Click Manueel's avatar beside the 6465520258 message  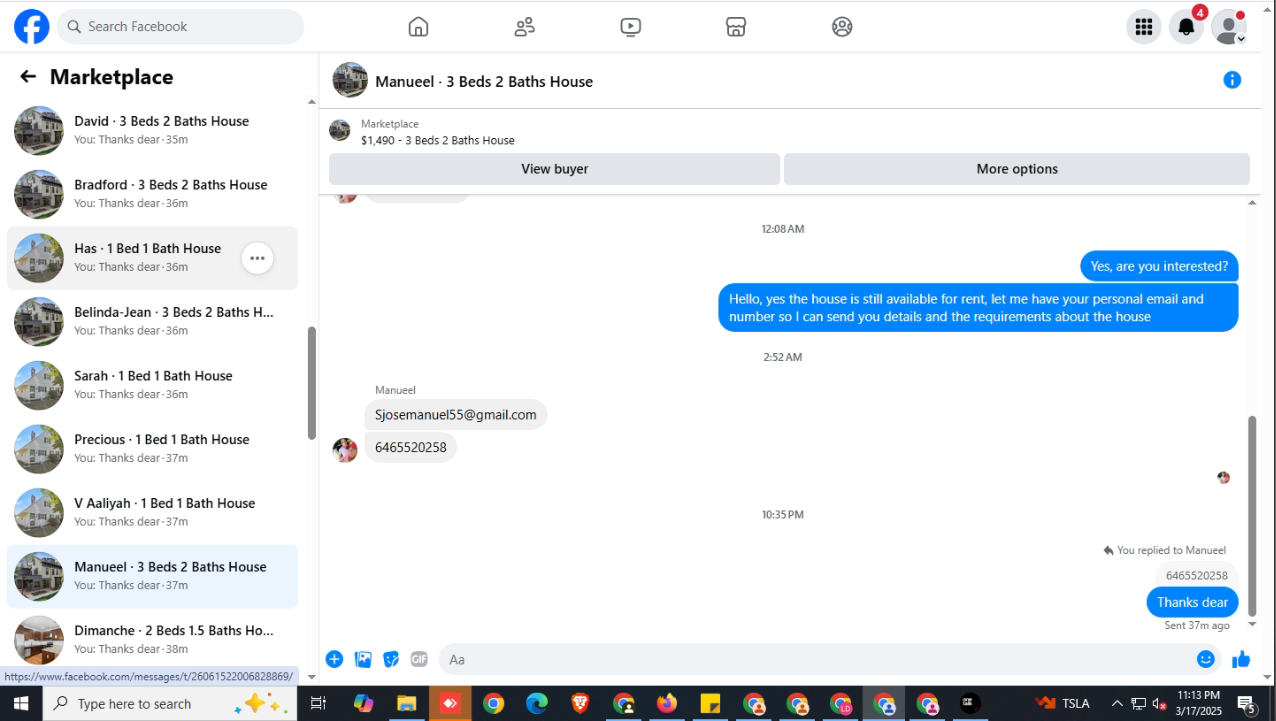(x=345, y=450)
